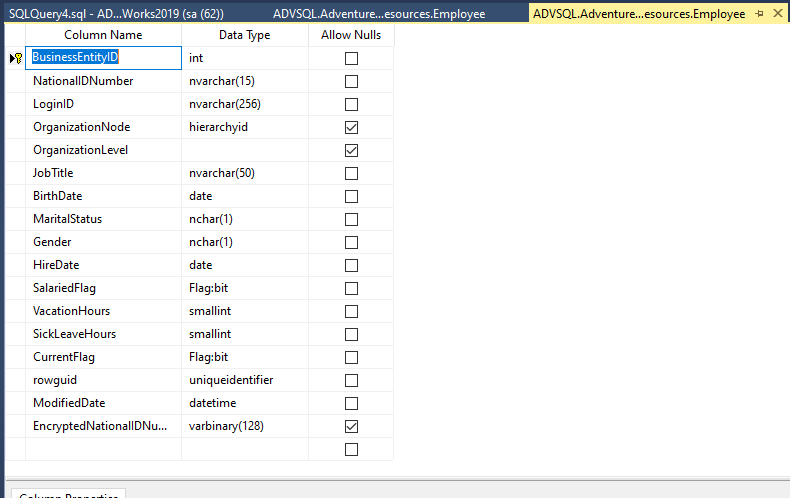This screenshot has width=790, height=498.
Task: Edit the BusinessEntityID column name field
Action: (x=103, y=58)
